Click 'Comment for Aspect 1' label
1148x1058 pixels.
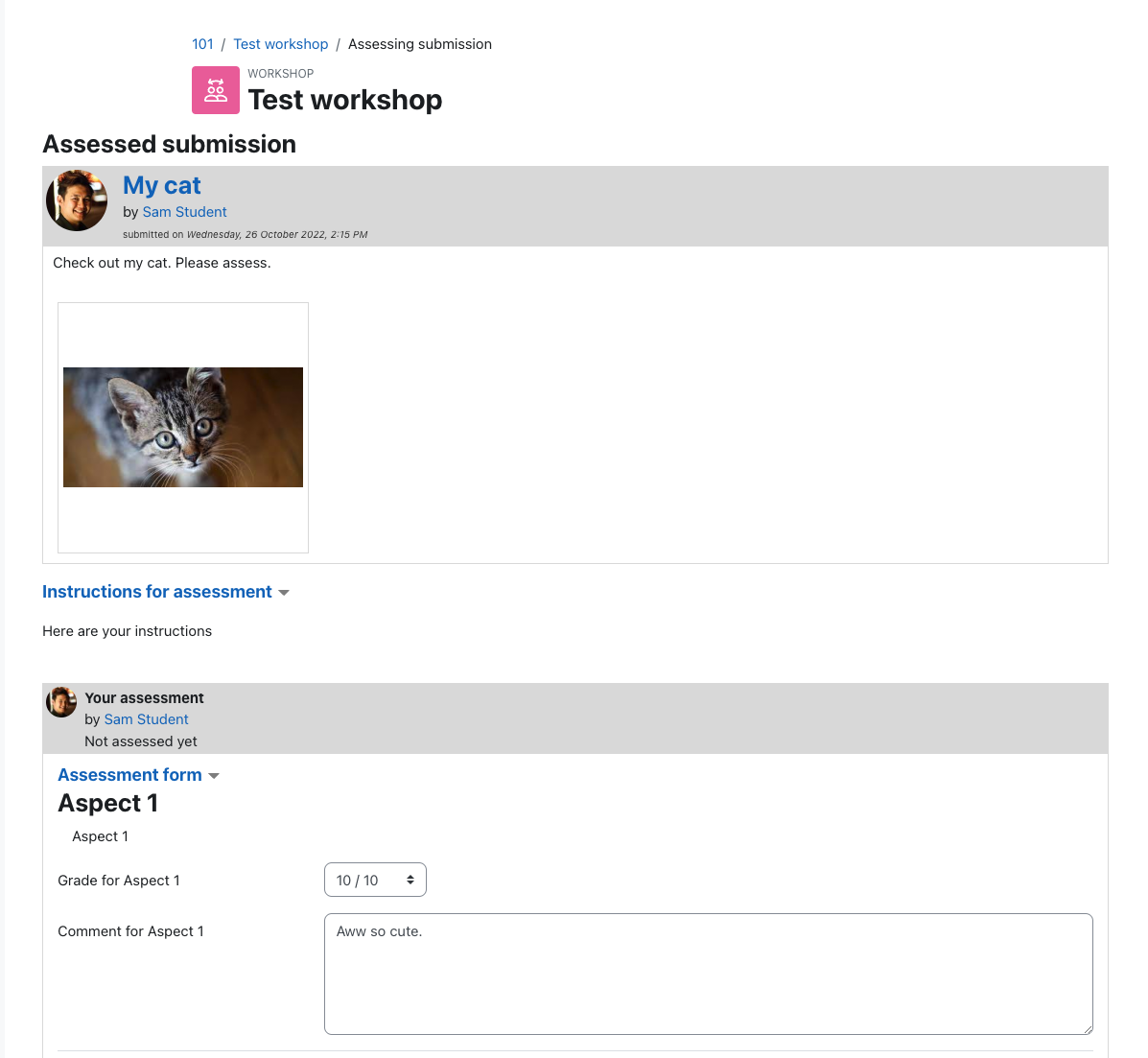click(131, 931)
